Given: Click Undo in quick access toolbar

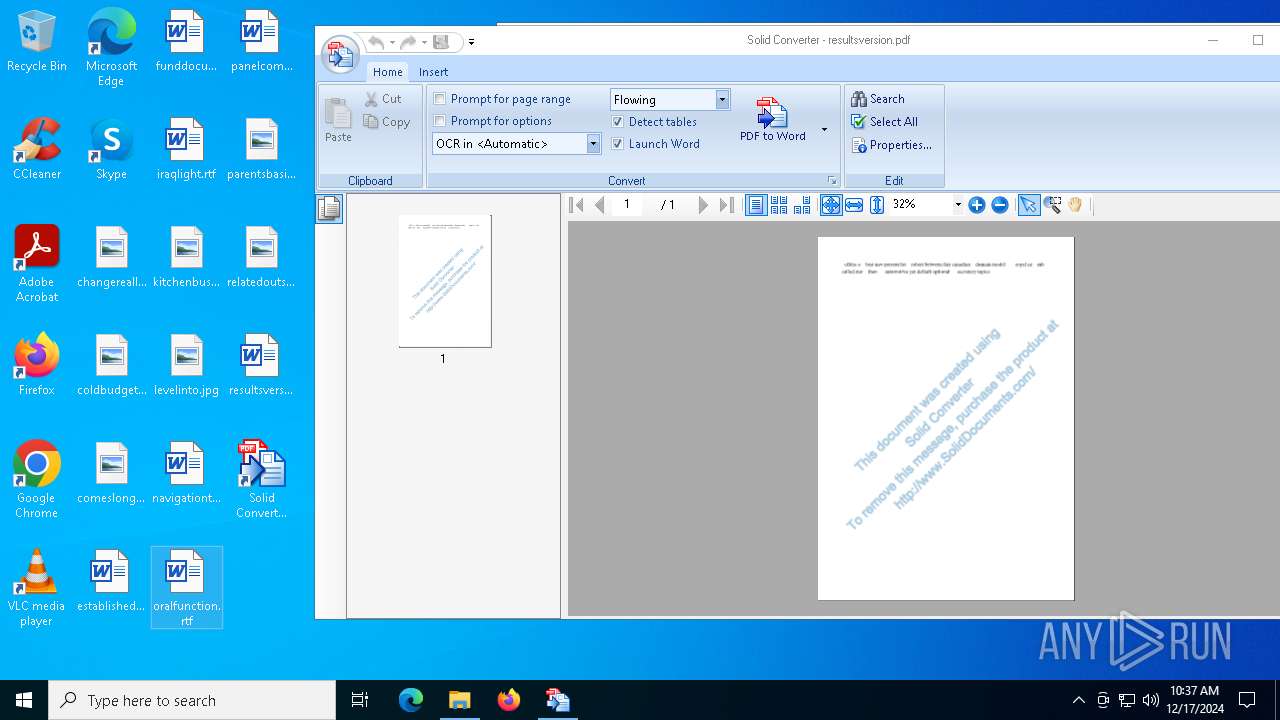Looking at the screenshot, I should coord(376,42).
